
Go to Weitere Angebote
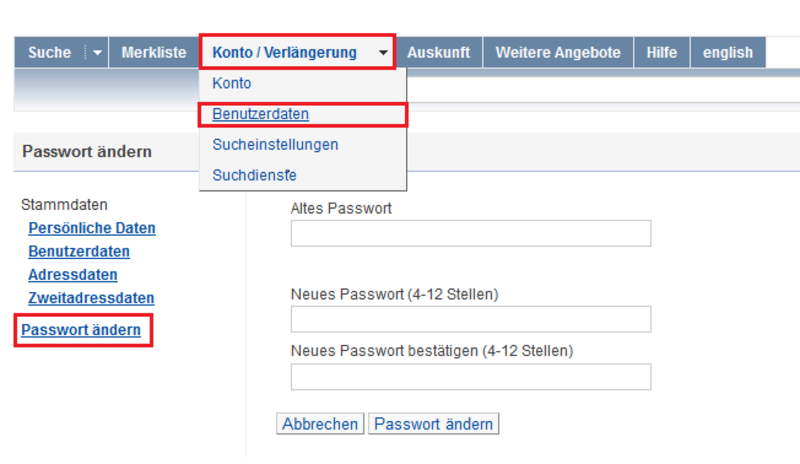point(558,53)
